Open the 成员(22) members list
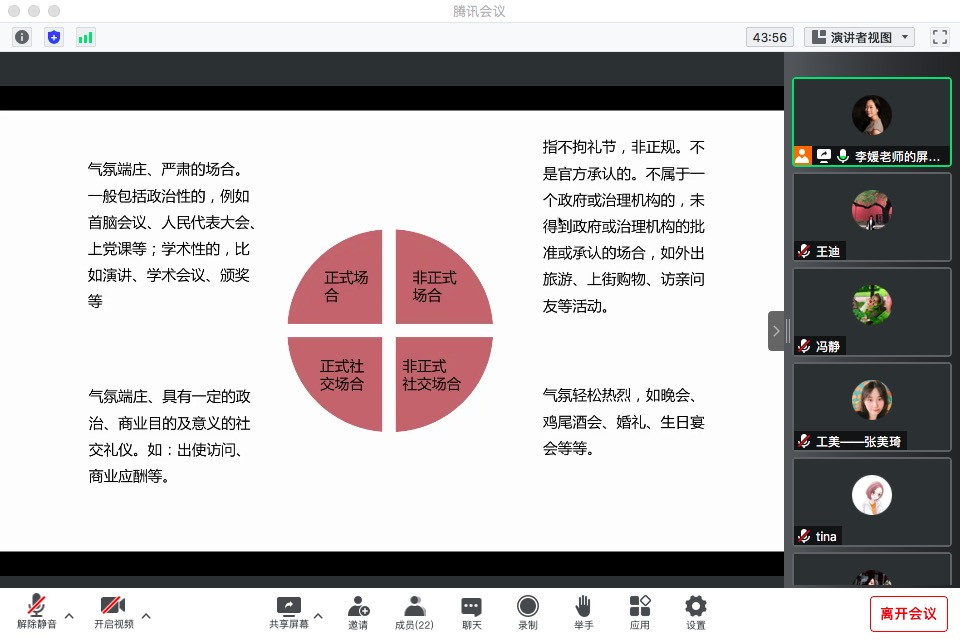The height and width of the screenshot is (640, 960). (414, 612)
